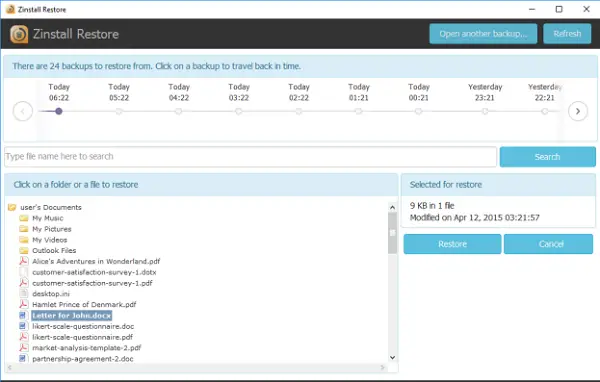This screenshot has height=382, width=600.
Task: Click PDF icon for Alice's Adventures in Wonderland
Action: pos(24,261)
